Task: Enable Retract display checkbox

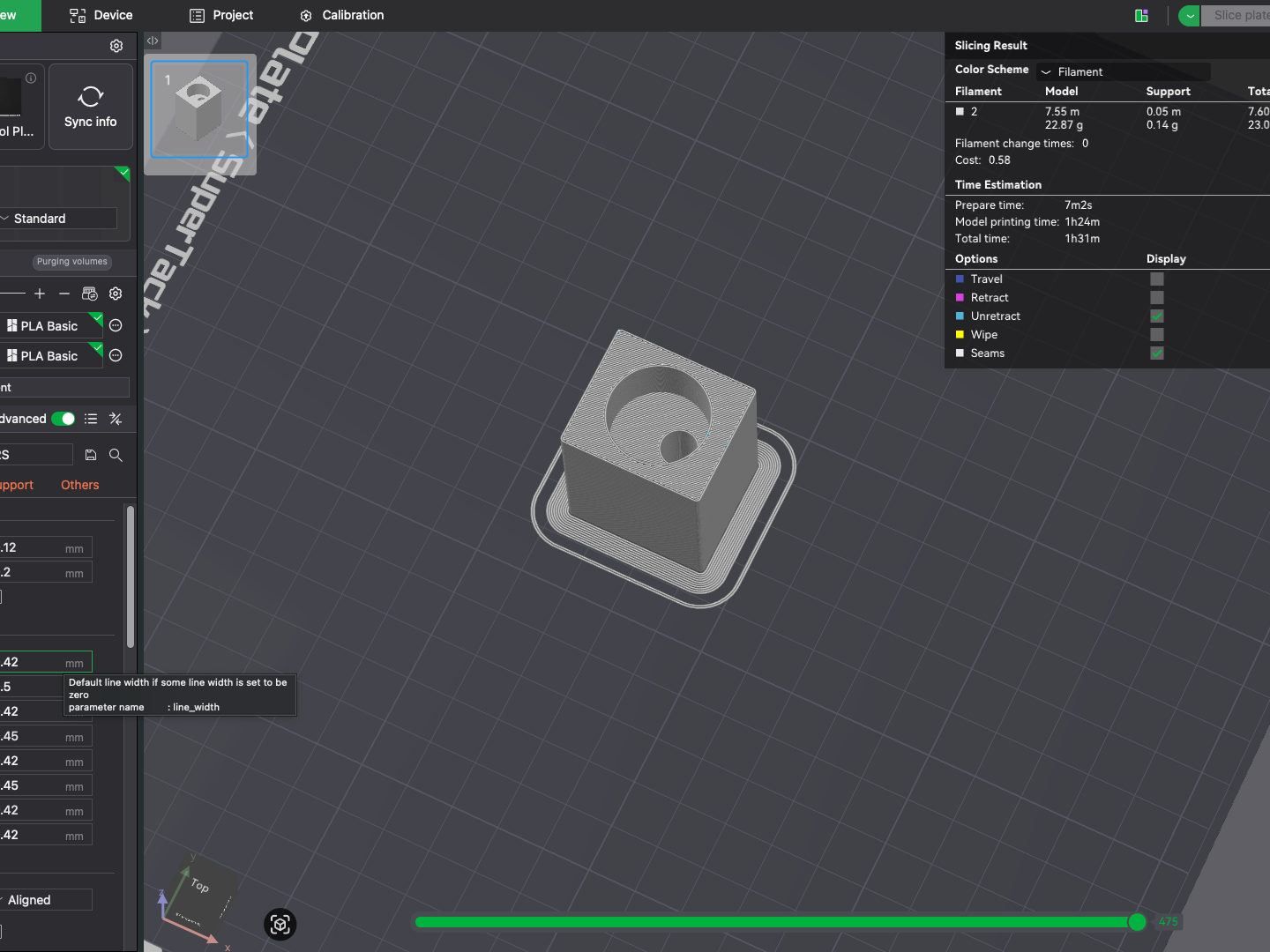Action: click(x=1157, y=297)
